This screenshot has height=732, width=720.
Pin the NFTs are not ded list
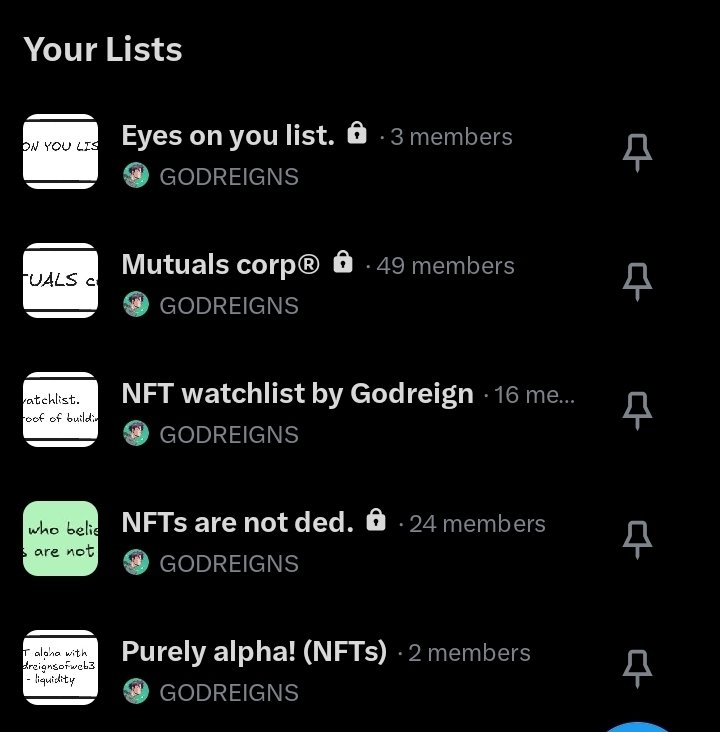(637, 540)
